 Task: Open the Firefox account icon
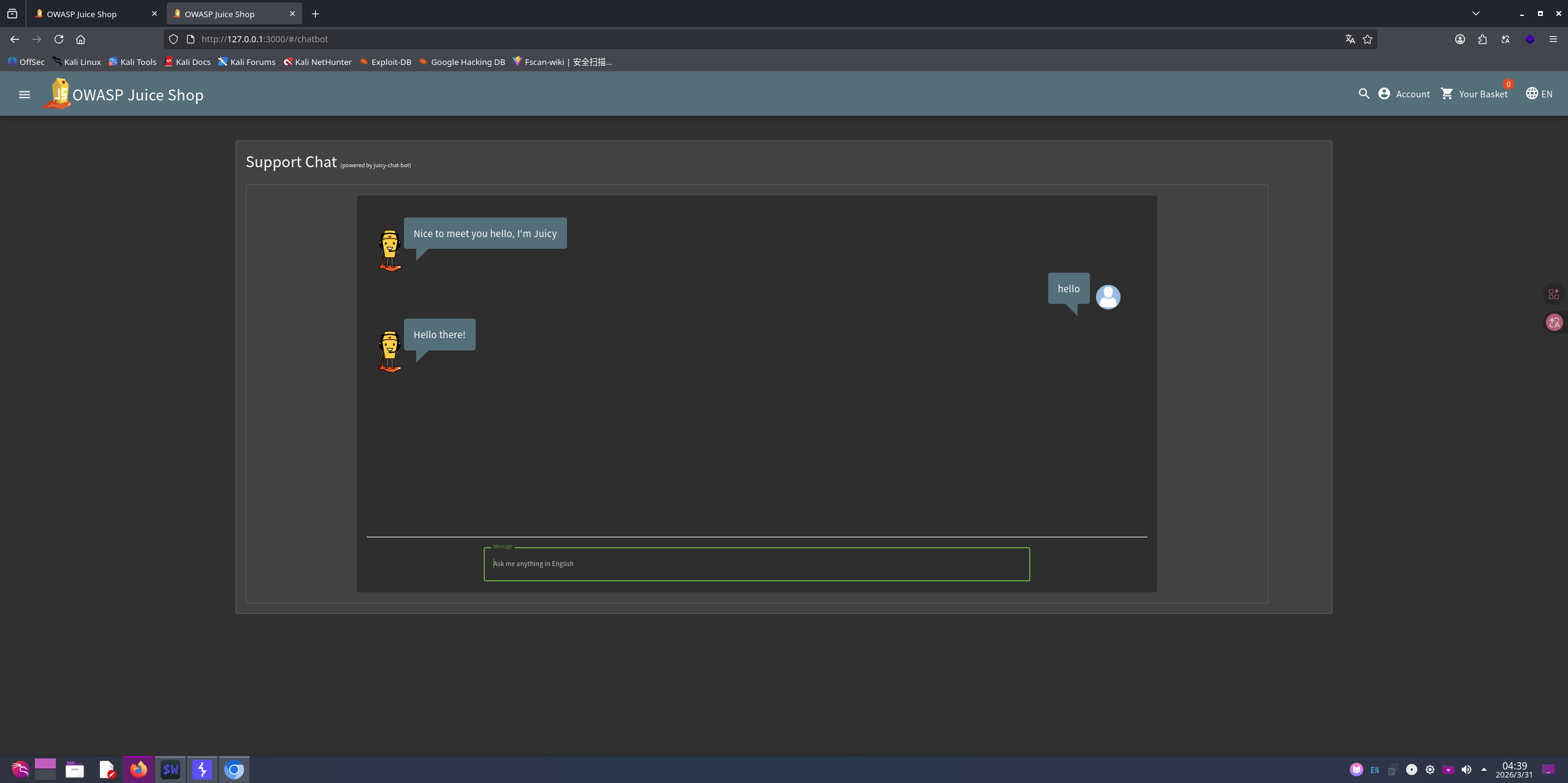pyautogui.click(x=1460, y=39)
